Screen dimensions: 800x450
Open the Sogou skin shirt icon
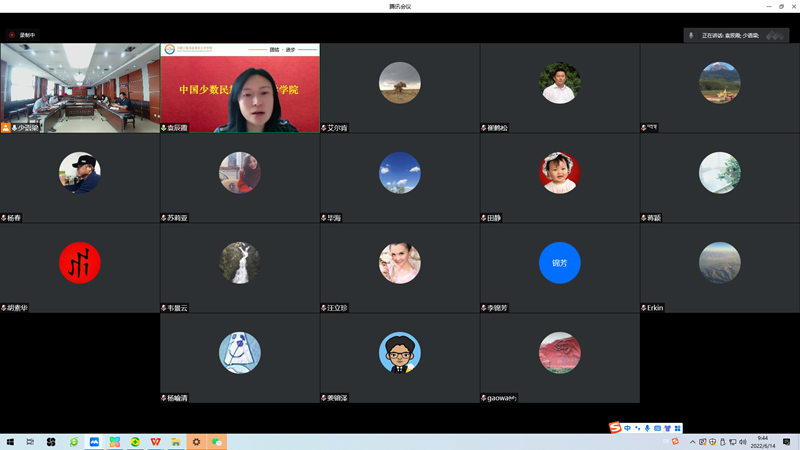click(667, 428)
